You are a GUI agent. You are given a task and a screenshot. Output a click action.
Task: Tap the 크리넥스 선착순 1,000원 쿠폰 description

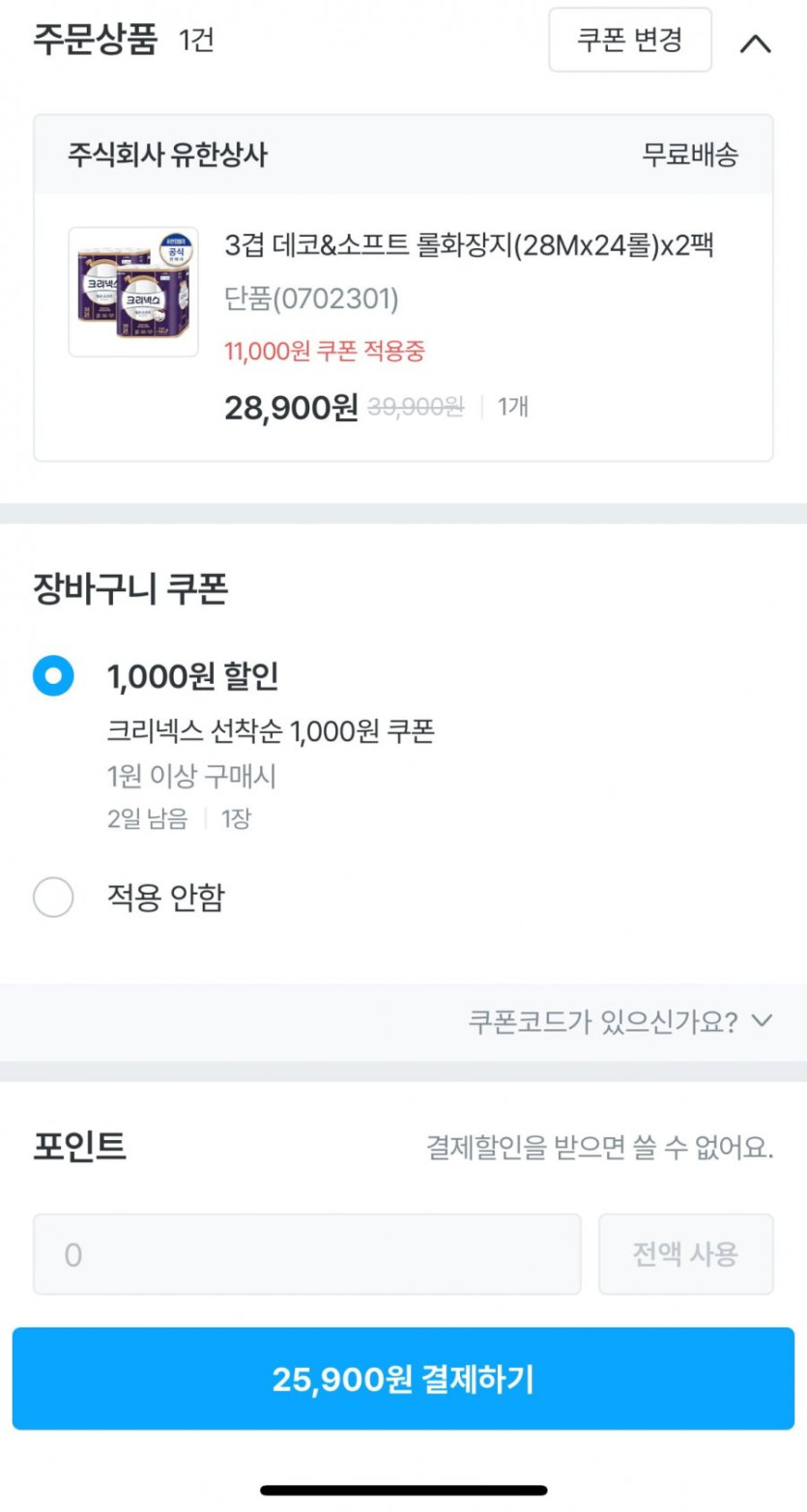271,732
